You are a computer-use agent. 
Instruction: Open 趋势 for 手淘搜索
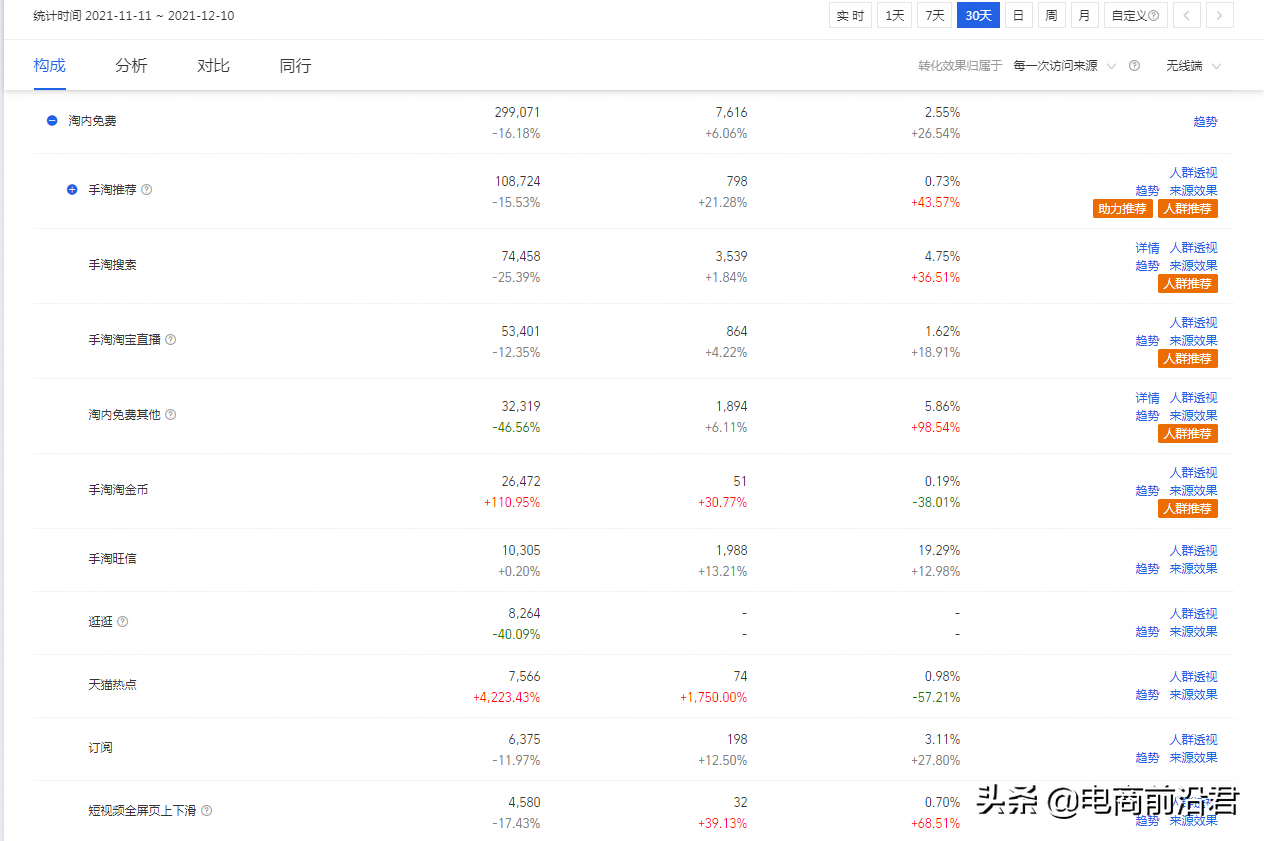[x=1147, y=266]
